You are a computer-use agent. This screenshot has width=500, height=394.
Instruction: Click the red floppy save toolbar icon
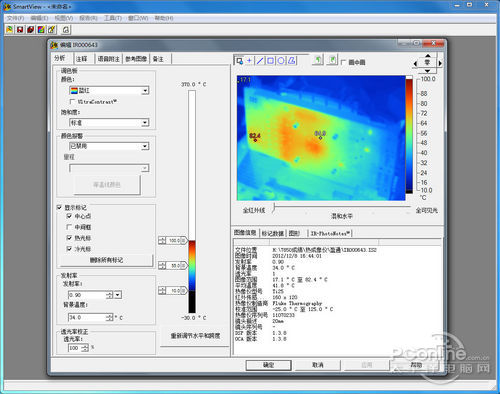point(20,30)
